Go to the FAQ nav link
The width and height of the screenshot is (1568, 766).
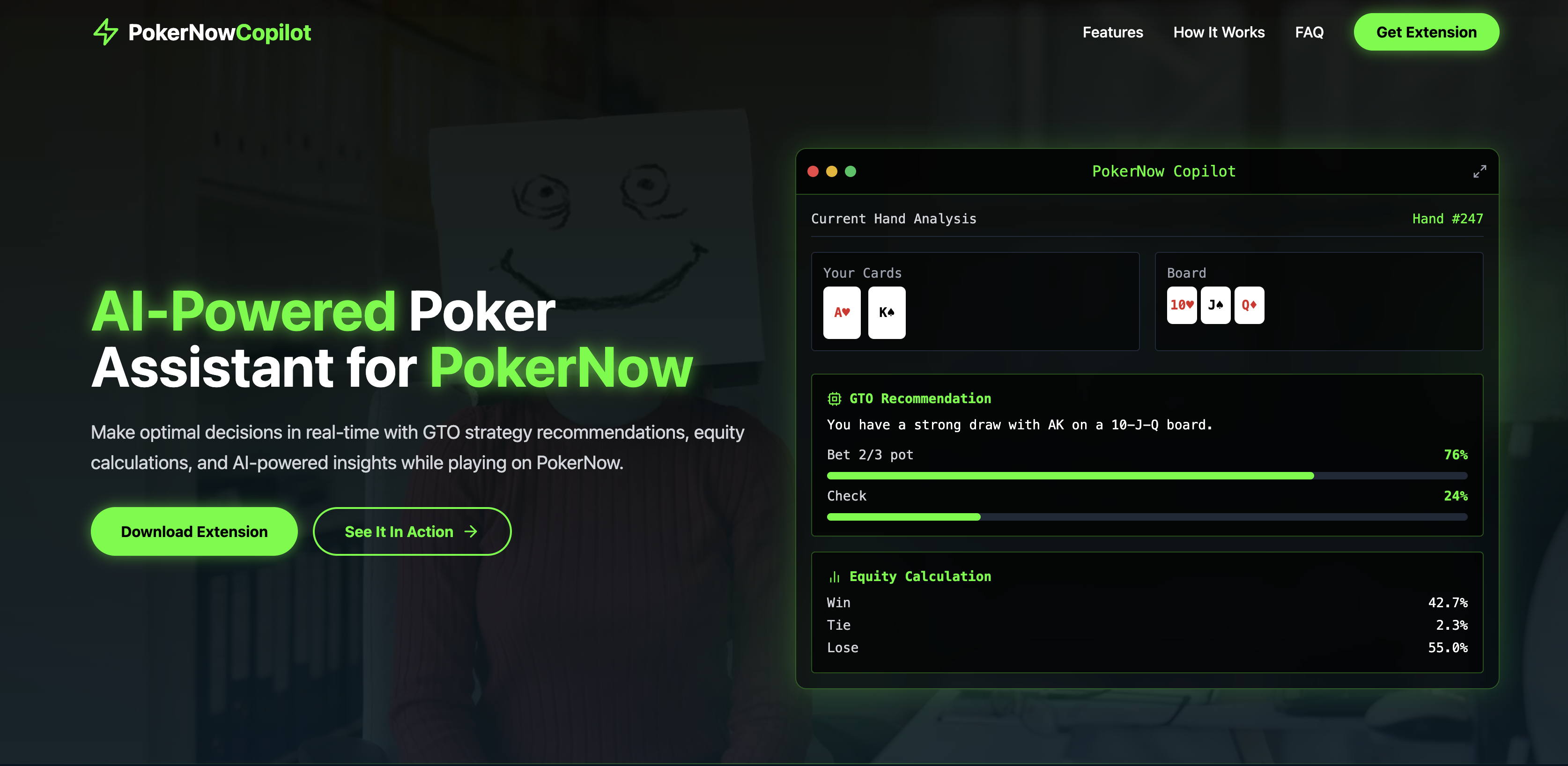click(x=1309, y=32)
